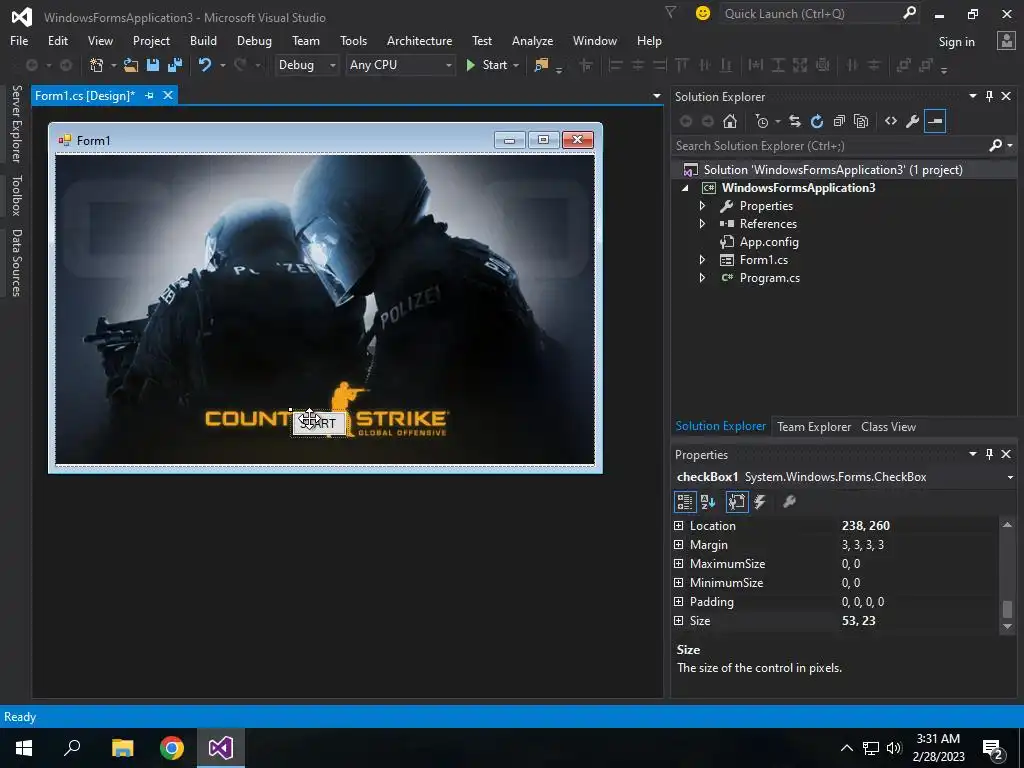Click the Save All icon
Screen dimensions: 1024x768
point(175,65)
